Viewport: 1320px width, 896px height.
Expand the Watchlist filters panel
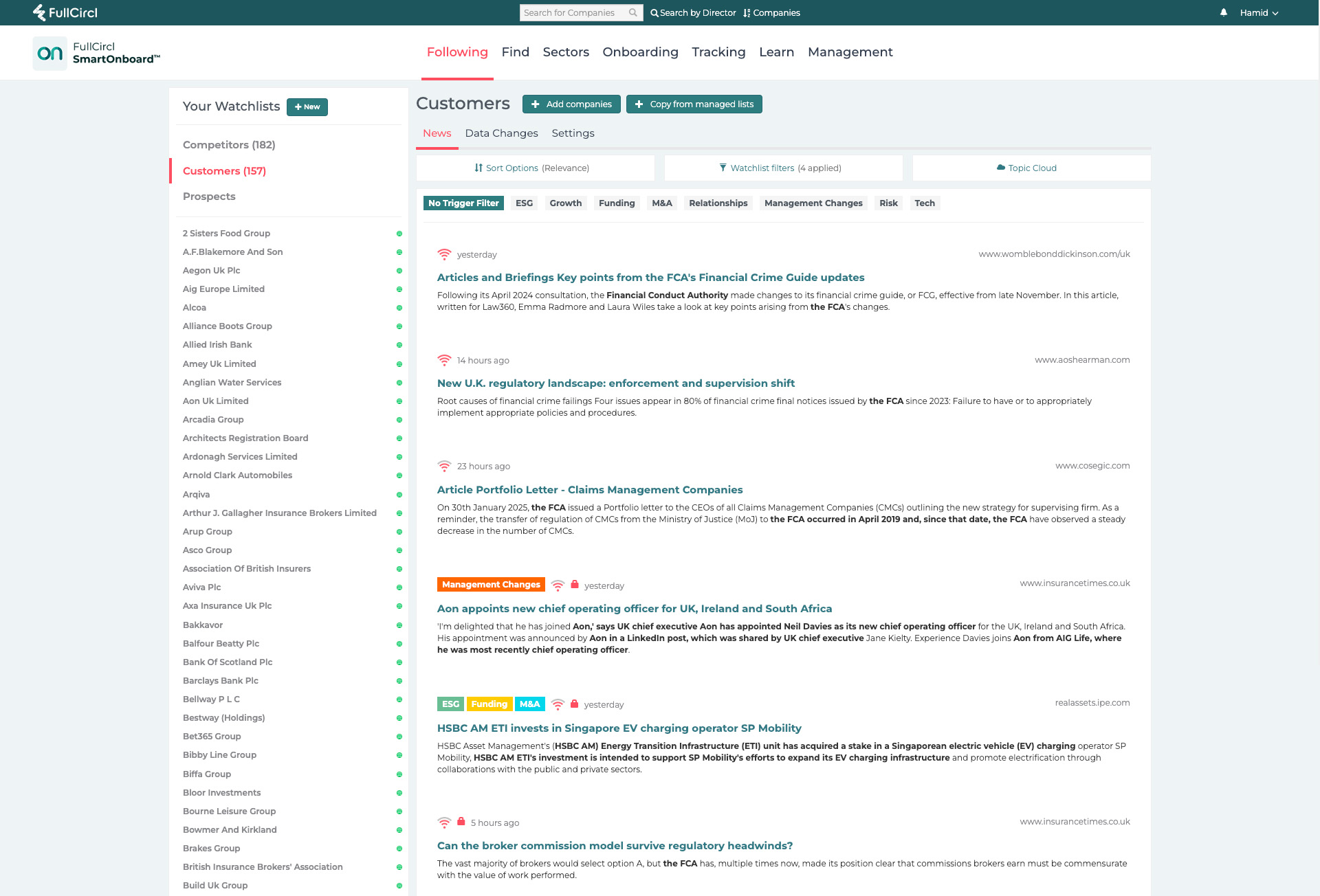(x=783, y=168)
